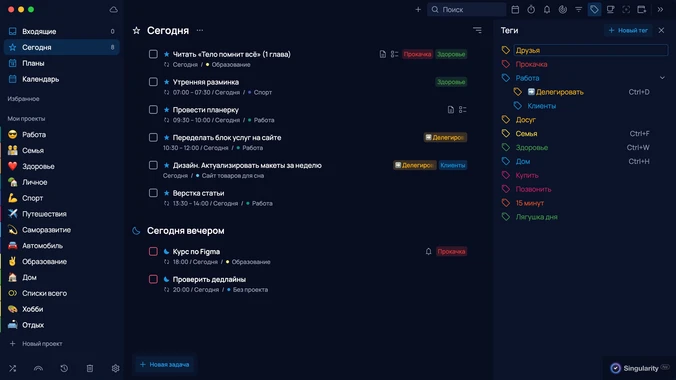Viewport: 676px width, 380px height.
Task: Toggle the tags panel icon in toolbar
Action: [x=594, y=9]
